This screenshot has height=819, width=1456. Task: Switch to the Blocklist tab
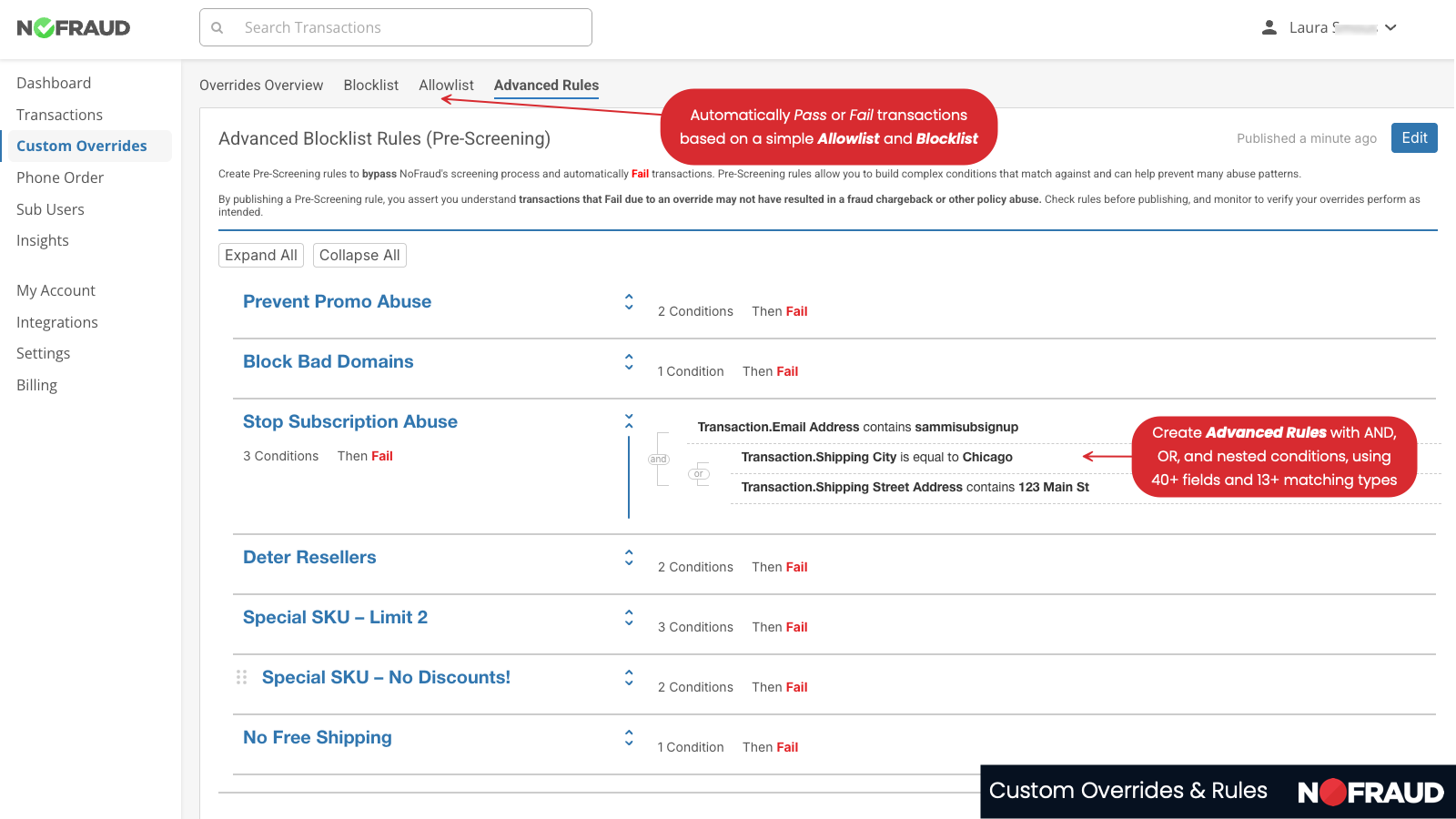pyautogui.click(x=371, y=85)
